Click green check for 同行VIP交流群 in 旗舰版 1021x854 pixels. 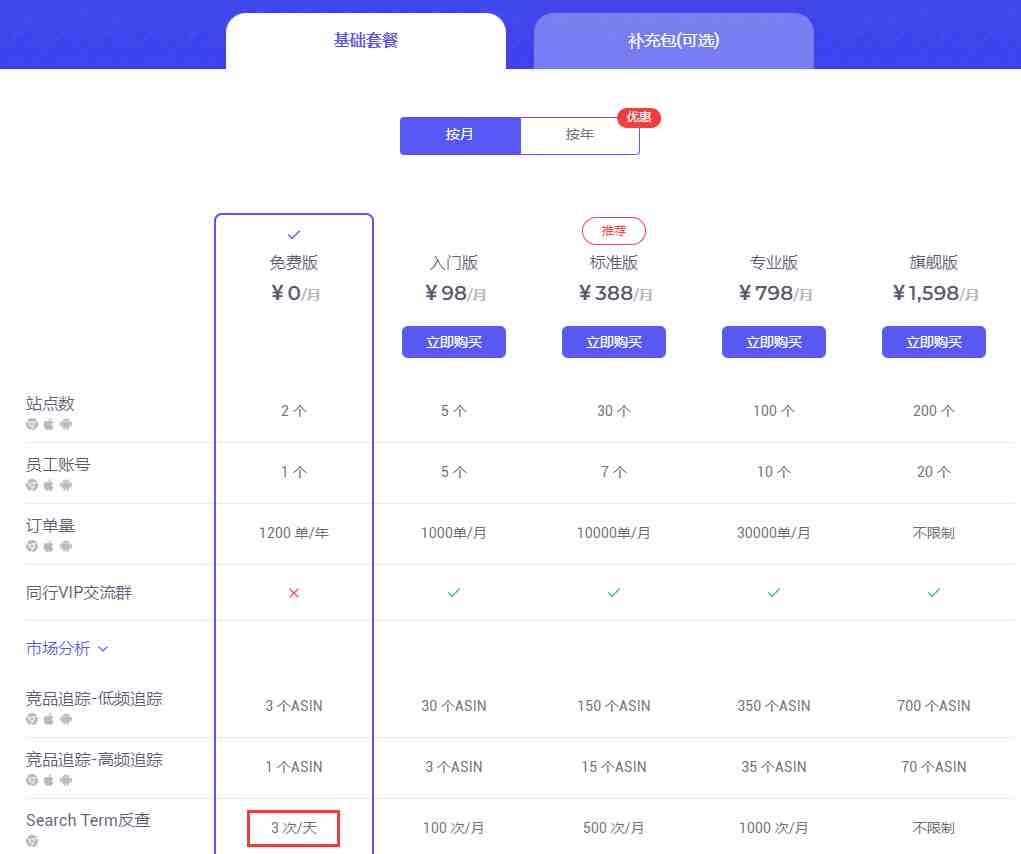pyautogui.click(x=934, y=592)
